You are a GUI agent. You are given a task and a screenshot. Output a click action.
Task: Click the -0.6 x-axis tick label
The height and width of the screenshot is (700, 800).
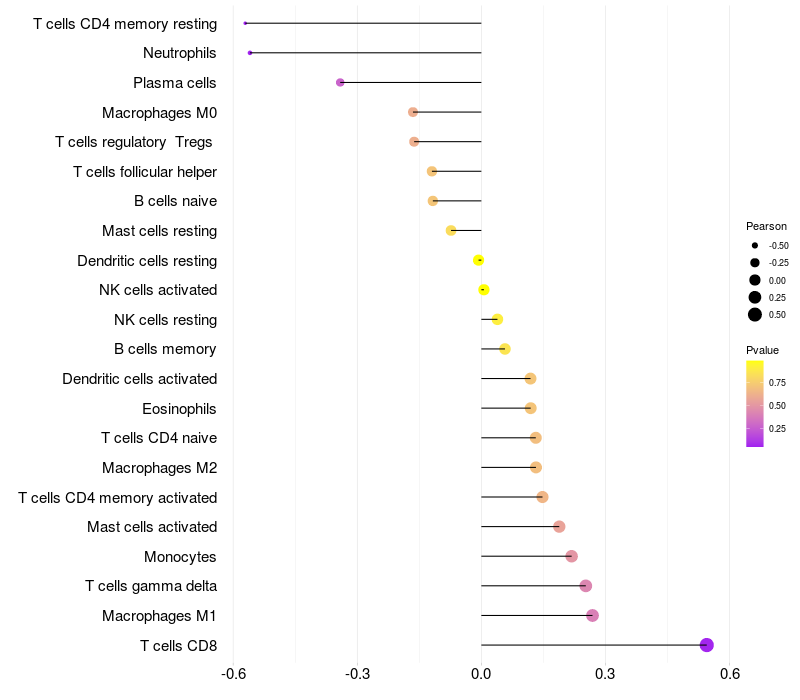[x=234, y=674]
